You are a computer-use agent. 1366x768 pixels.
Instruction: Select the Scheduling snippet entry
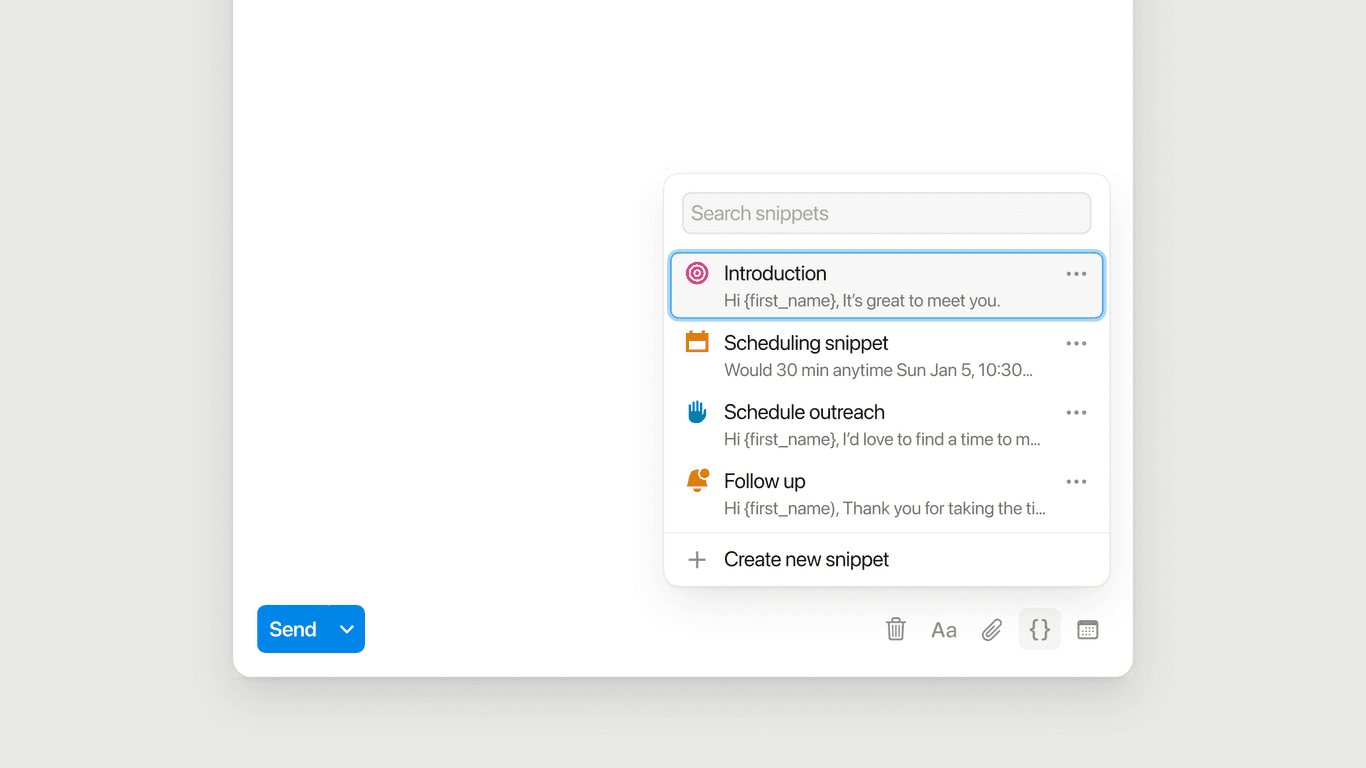pos(880,355)
